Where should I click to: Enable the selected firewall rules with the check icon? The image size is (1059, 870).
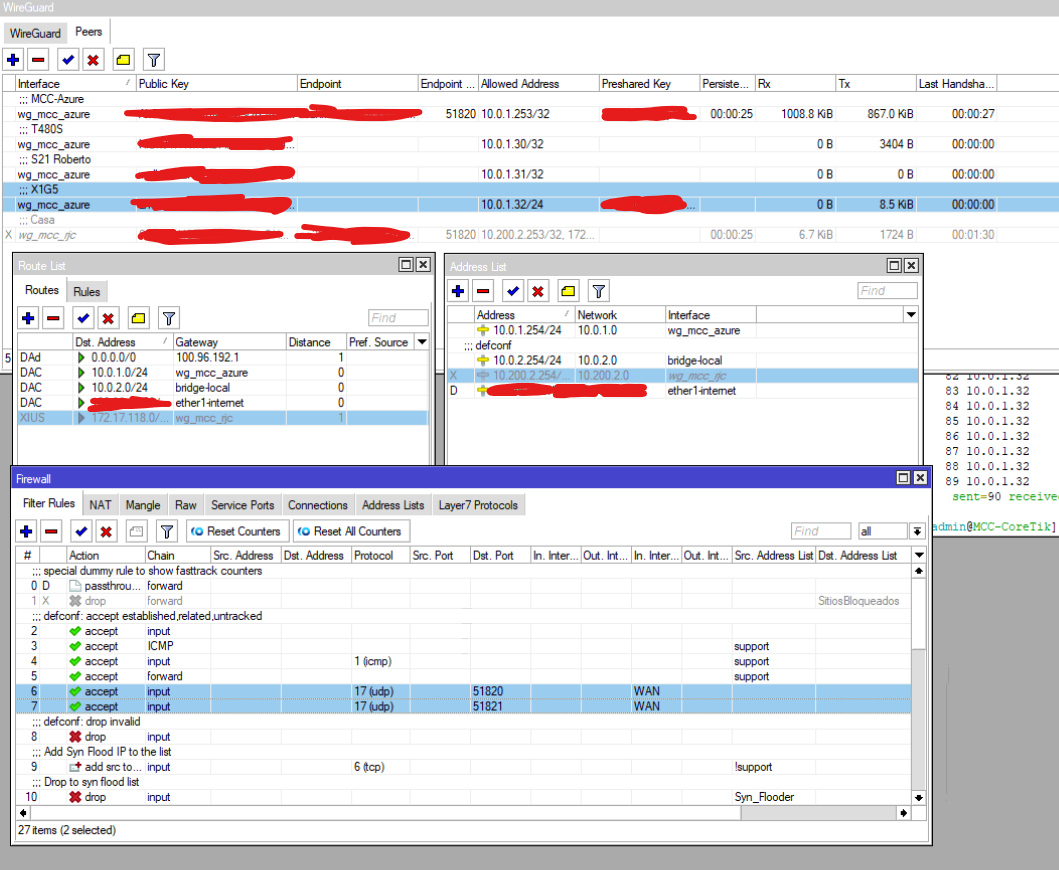pyautogui.click(x=81, y=532)
